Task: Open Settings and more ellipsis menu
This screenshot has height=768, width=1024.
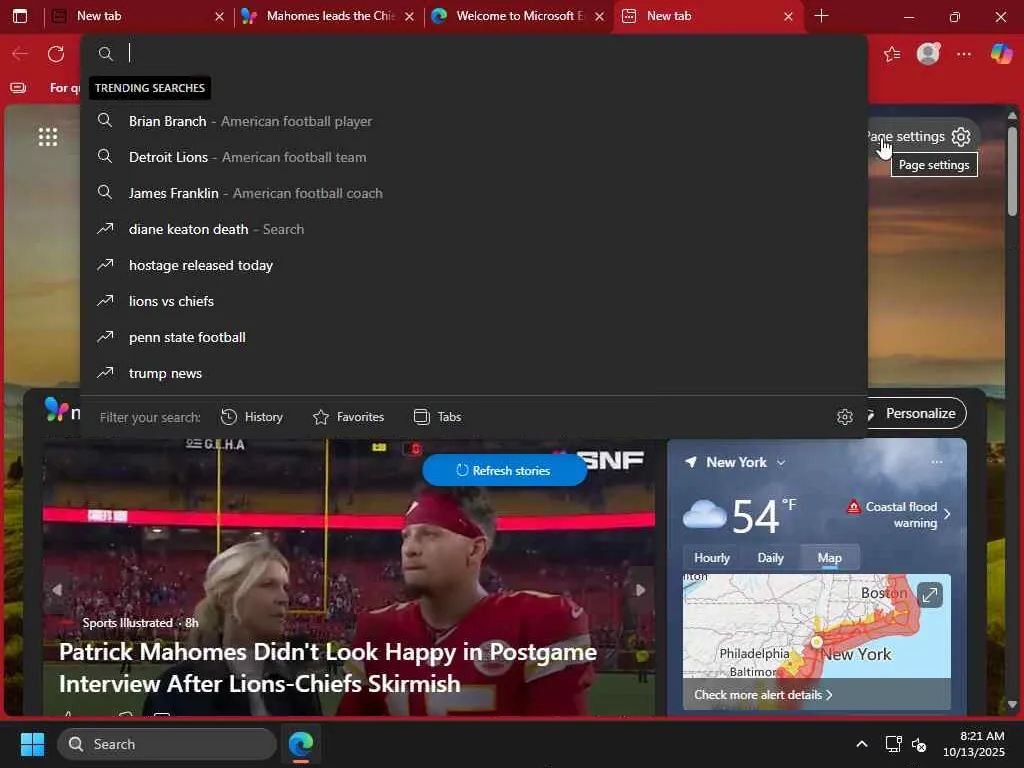Action: (964, 54)
